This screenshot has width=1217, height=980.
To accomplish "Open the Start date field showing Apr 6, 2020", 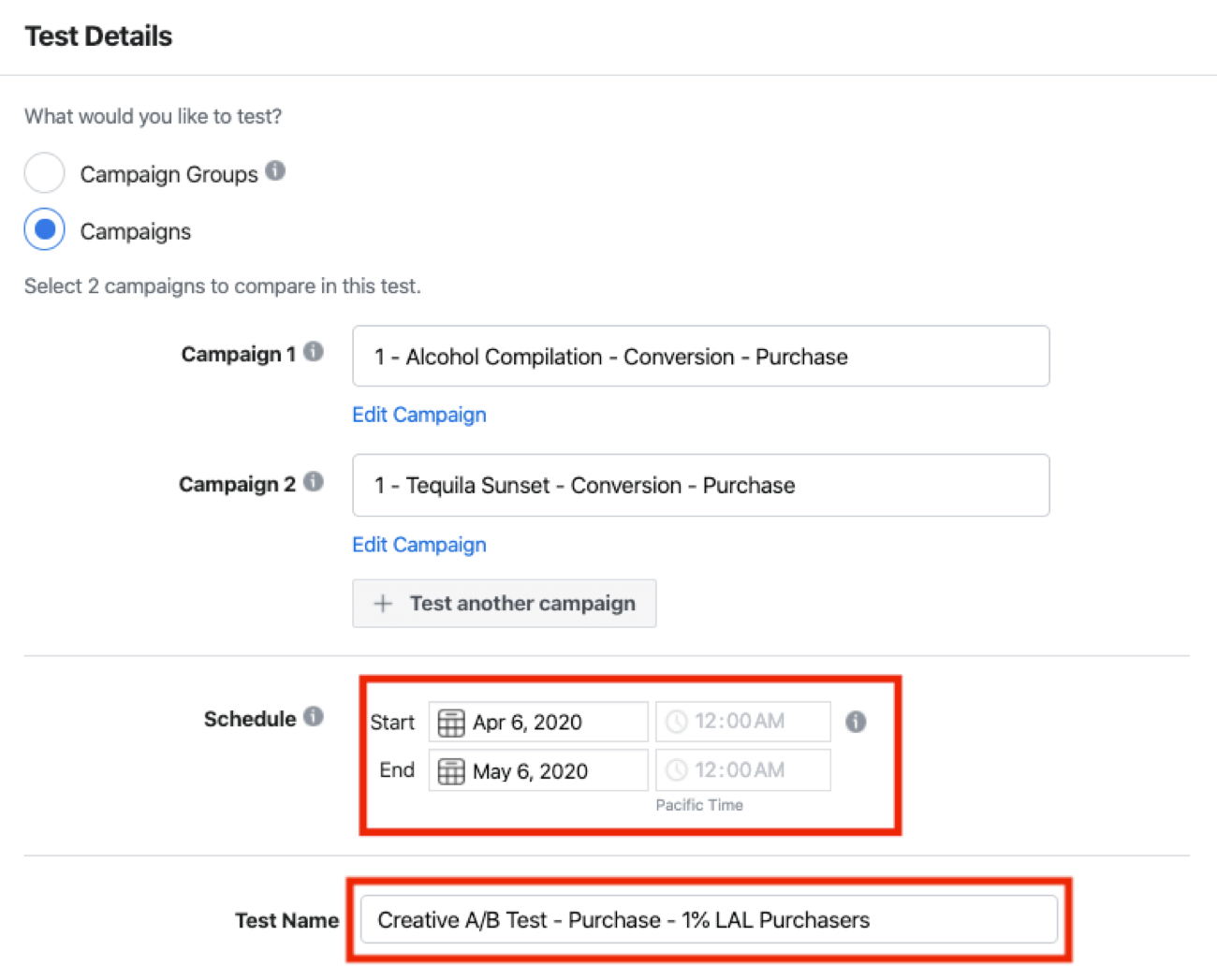I will 538,722.
